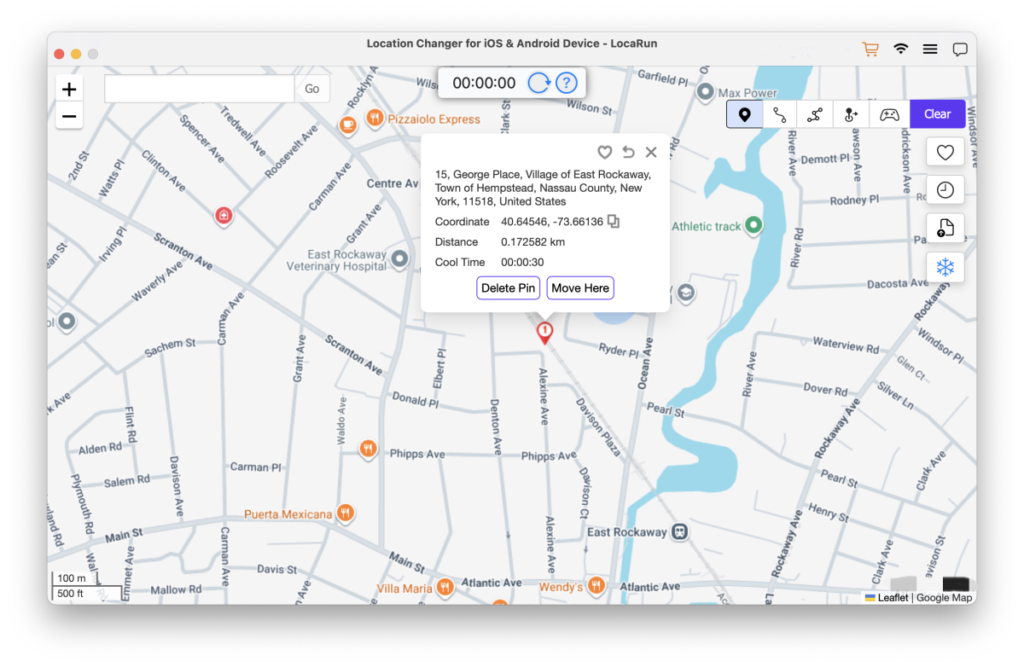Click the Villa Maria restaurant marker
The height and width of the screenshot is (667, 1024).
(445, 587)
